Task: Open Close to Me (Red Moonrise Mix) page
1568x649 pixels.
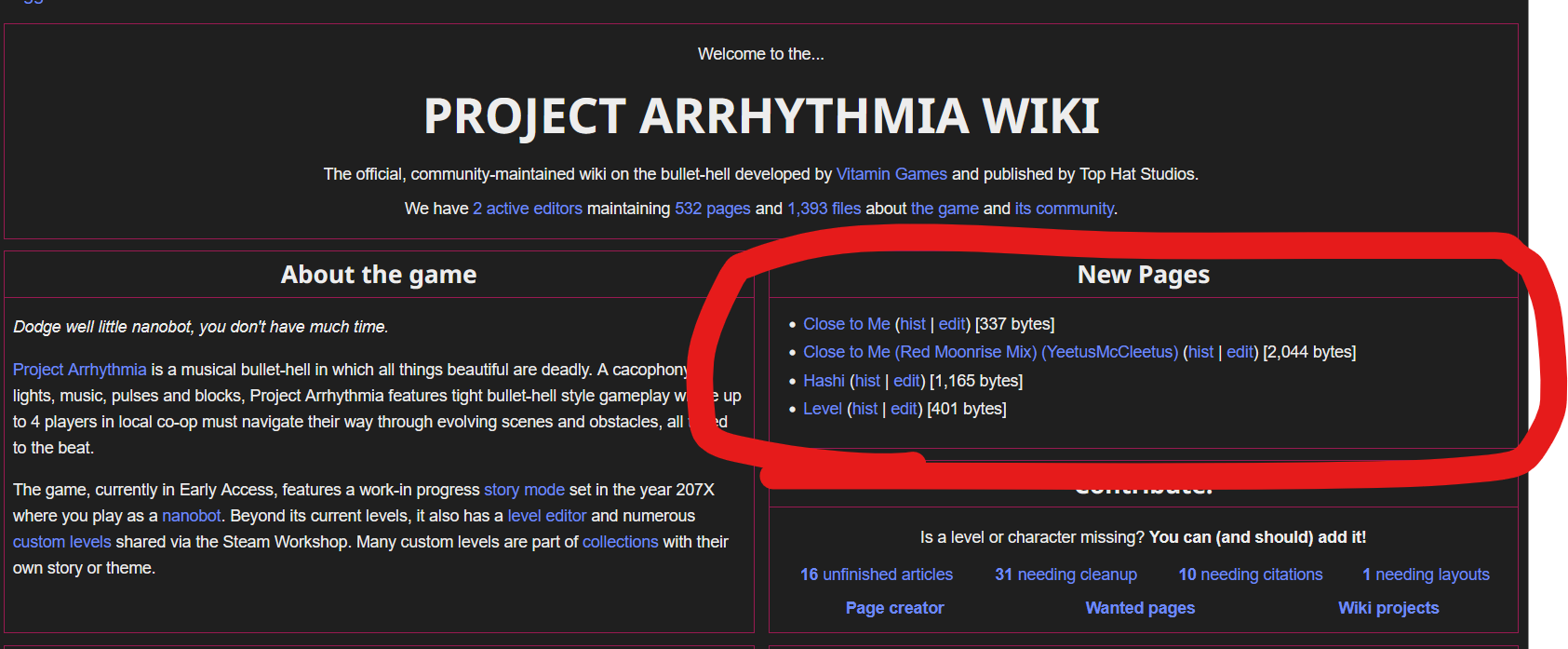Action: coord(990,352)
